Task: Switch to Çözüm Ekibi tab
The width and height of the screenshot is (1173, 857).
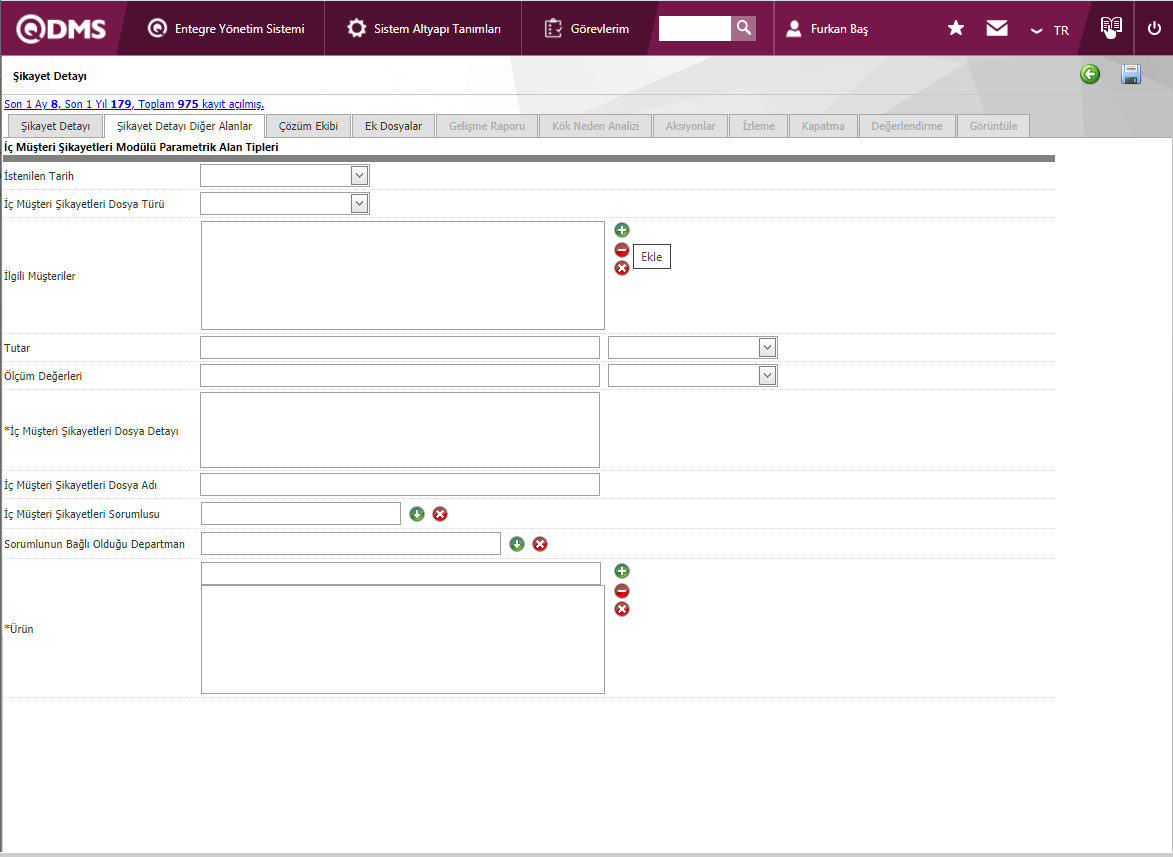Action: 308,126
